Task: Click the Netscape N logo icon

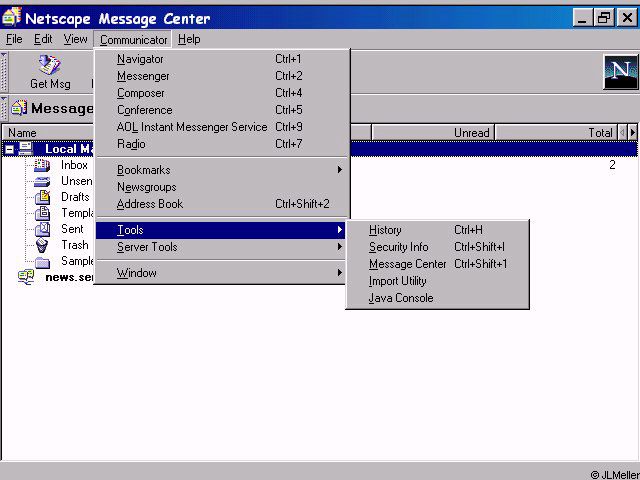Action: [620, 72]
